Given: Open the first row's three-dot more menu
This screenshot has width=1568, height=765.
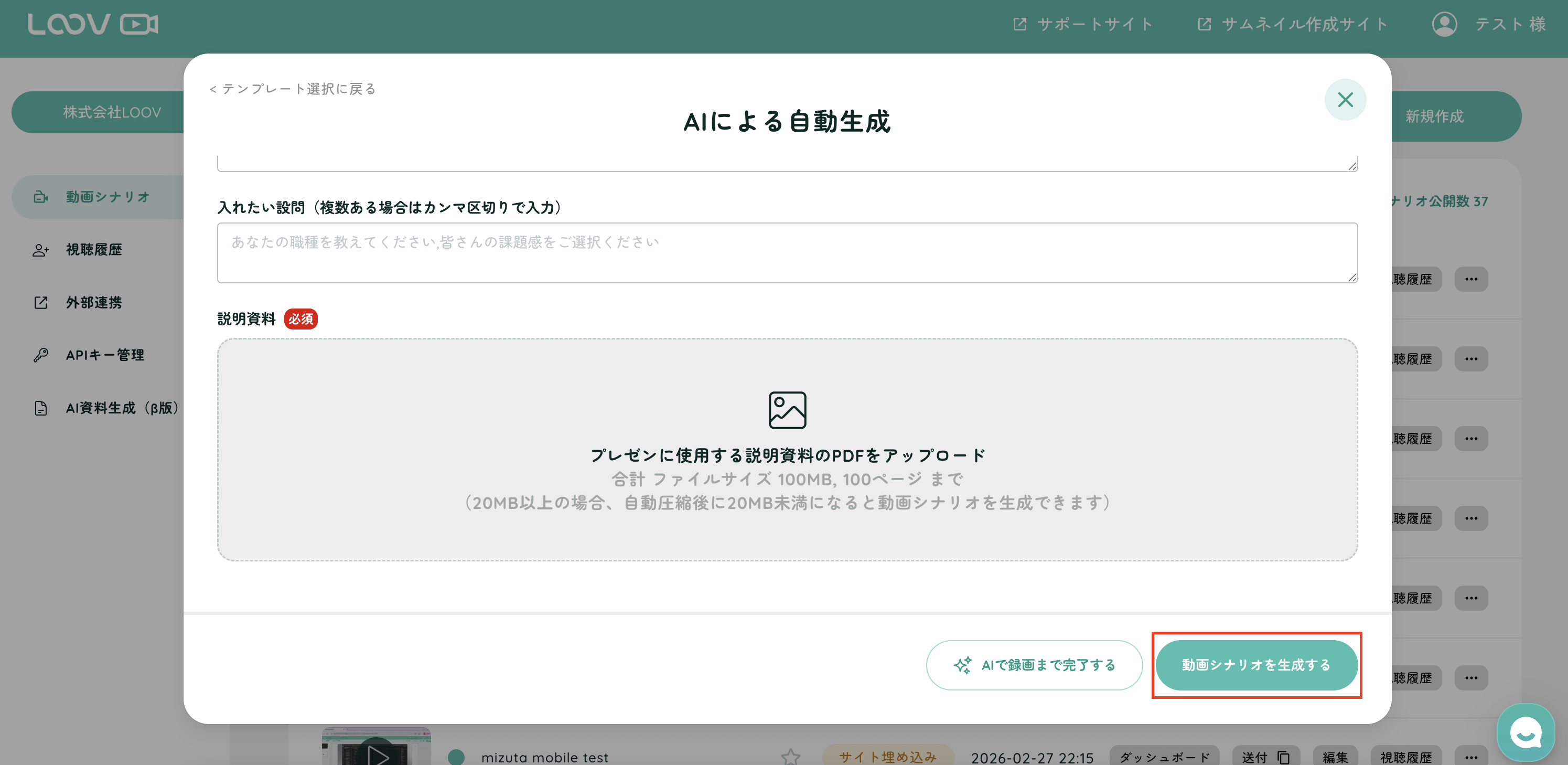Looking at the screenshot, I should (1470, 279).
